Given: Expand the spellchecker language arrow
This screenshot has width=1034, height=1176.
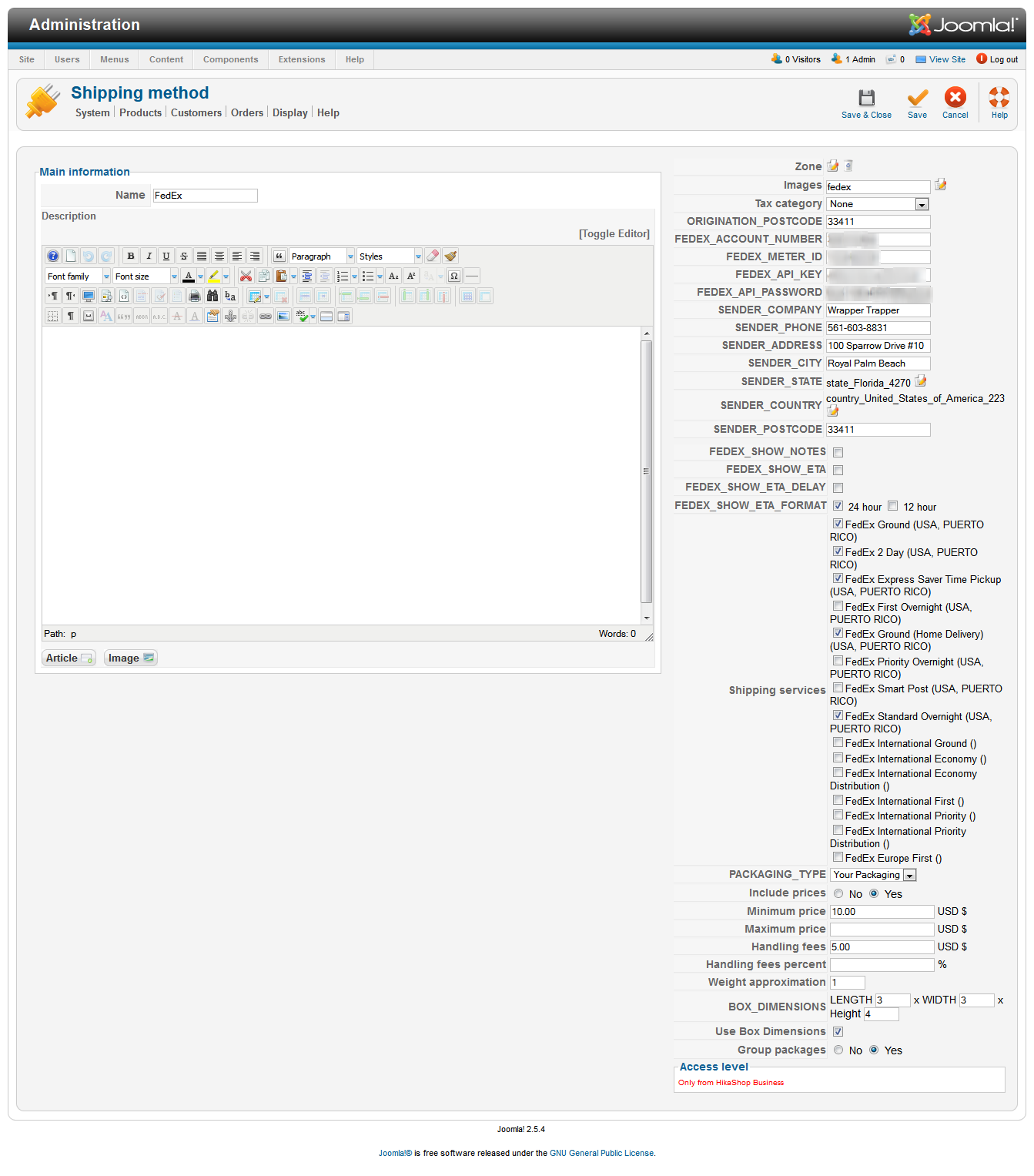Looking at the screenshot, I should [313, 316].
